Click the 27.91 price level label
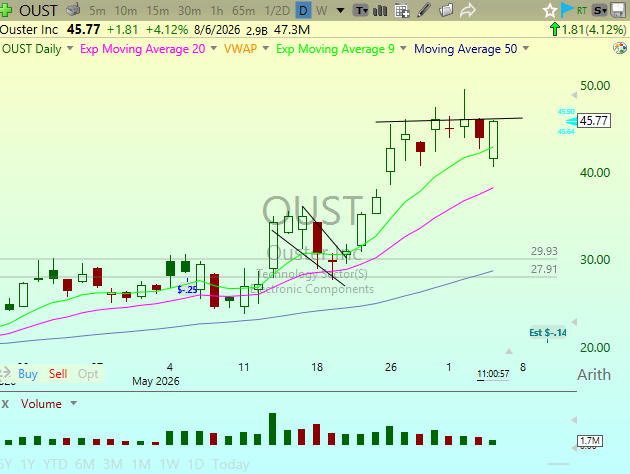This screenshot has width=630, height=474. click(544, 269)
